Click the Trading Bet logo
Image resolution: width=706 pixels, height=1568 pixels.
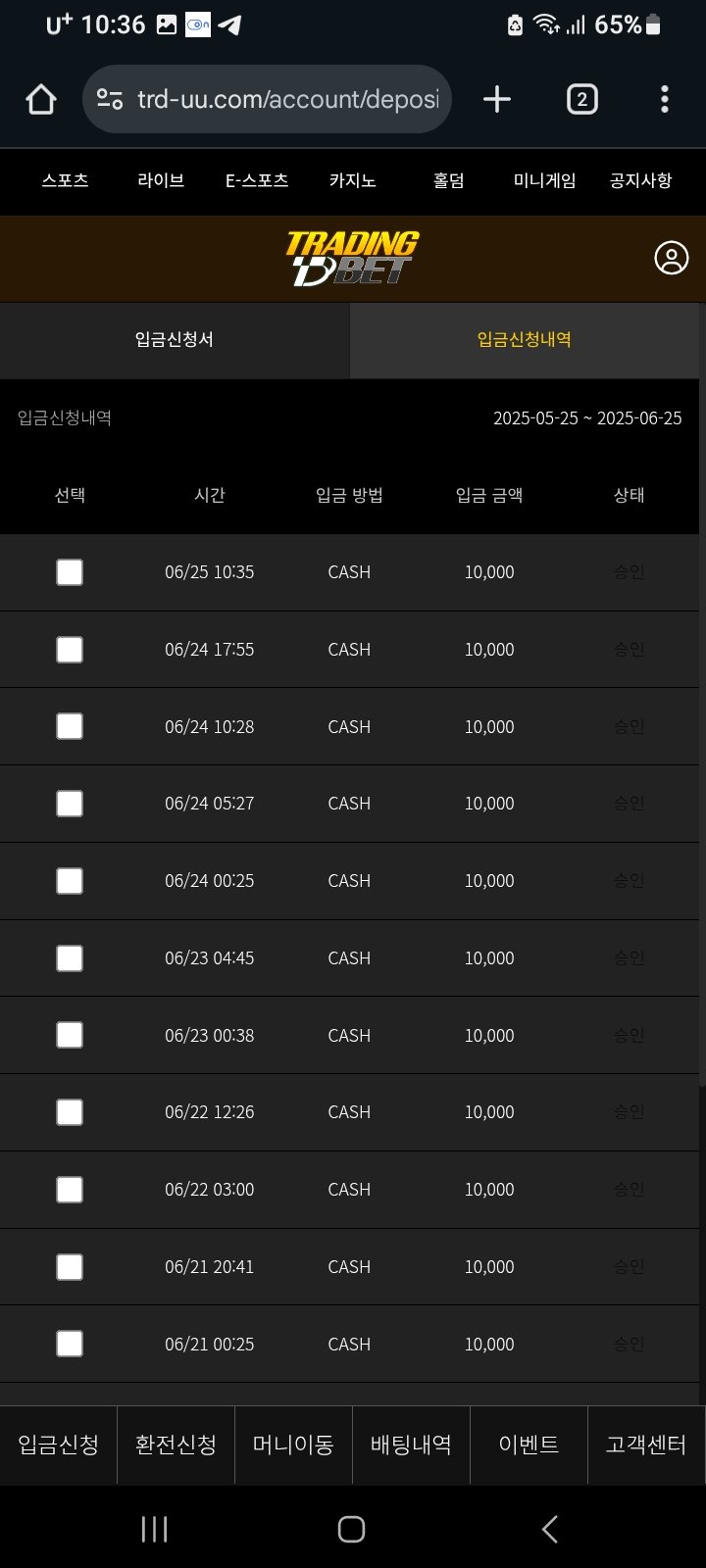click(x=352, y=259)
